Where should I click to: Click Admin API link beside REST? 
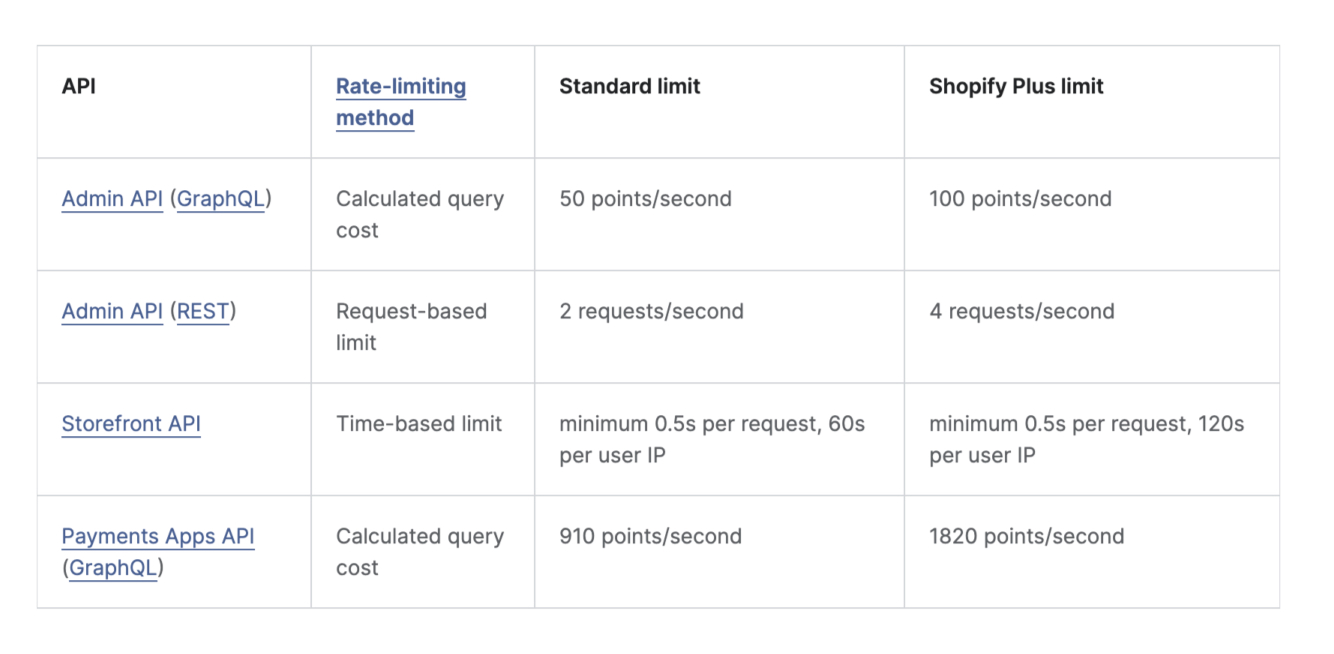(112, 311)
